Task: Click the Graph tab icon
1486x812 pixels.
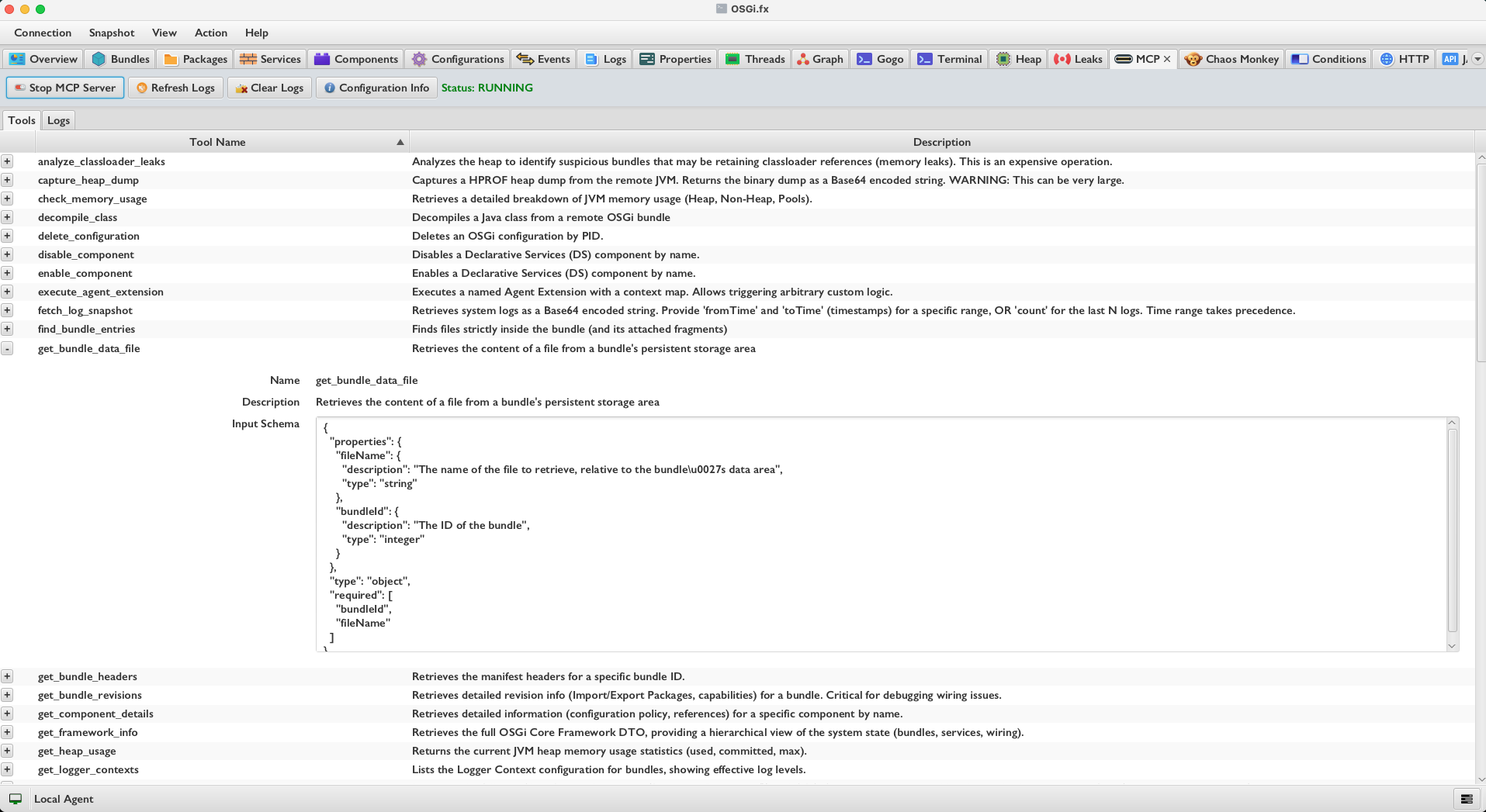Action: (803, 59)
